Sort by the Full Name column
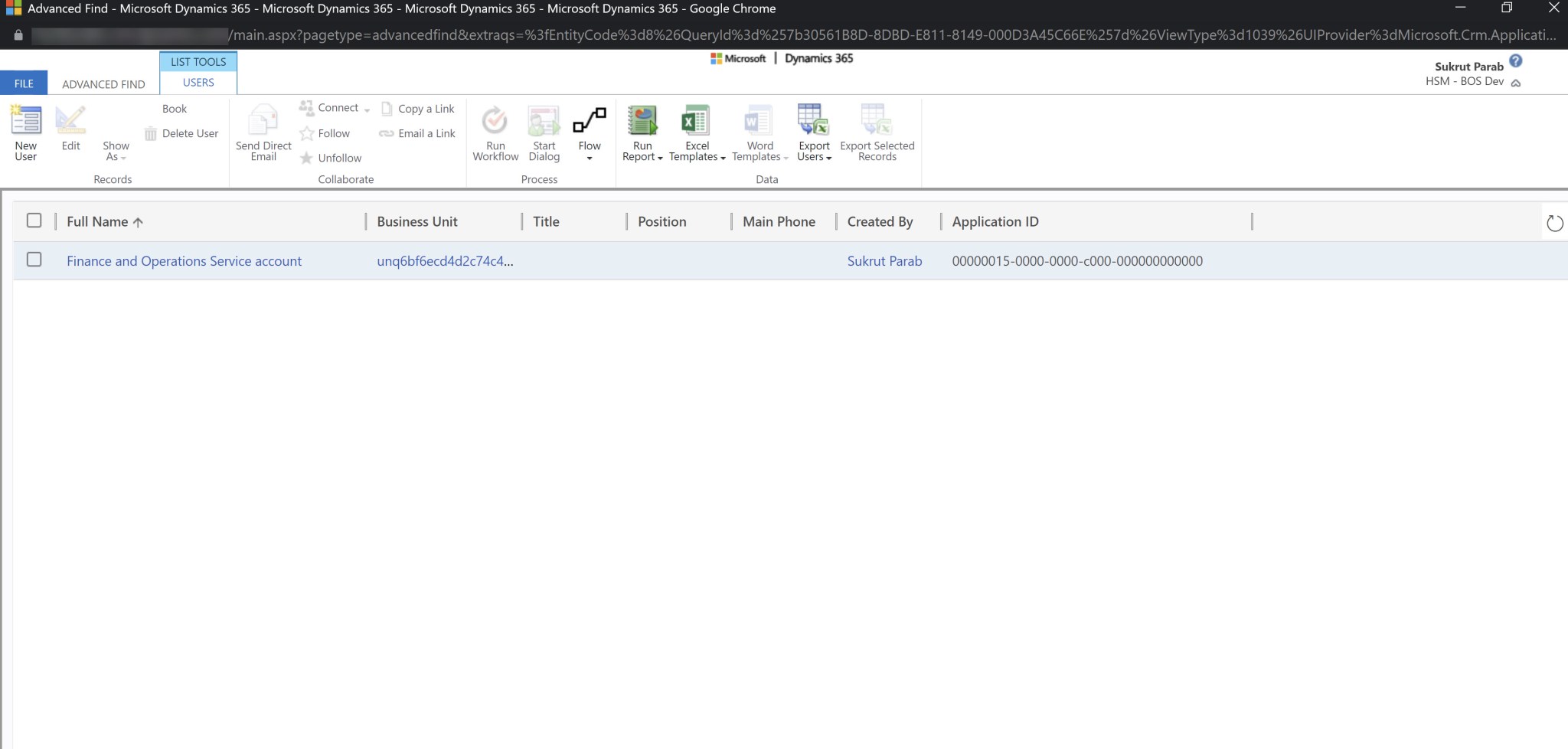 click(x=100, y=221)
